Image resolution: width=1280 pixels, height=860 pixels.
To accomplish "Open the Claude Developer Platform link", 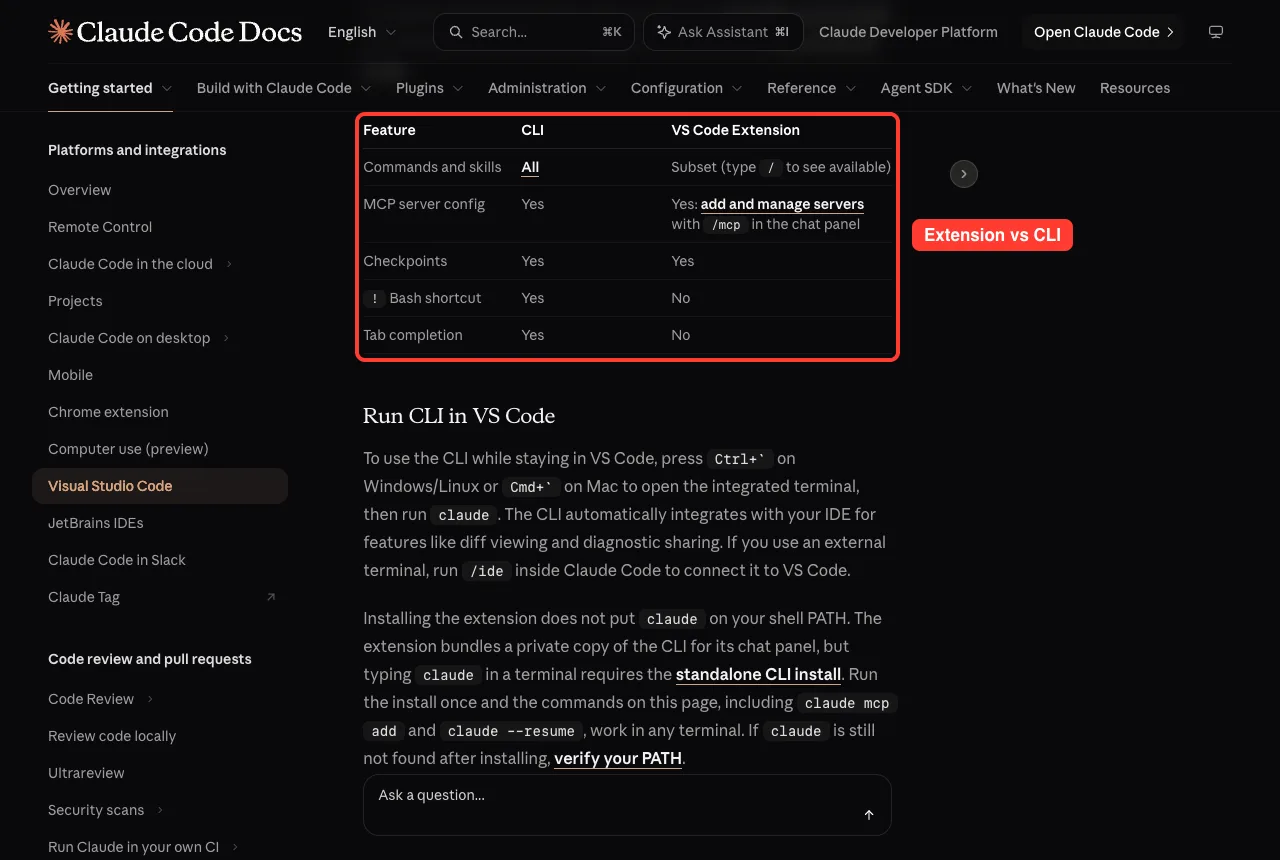I will coord(908,32).
